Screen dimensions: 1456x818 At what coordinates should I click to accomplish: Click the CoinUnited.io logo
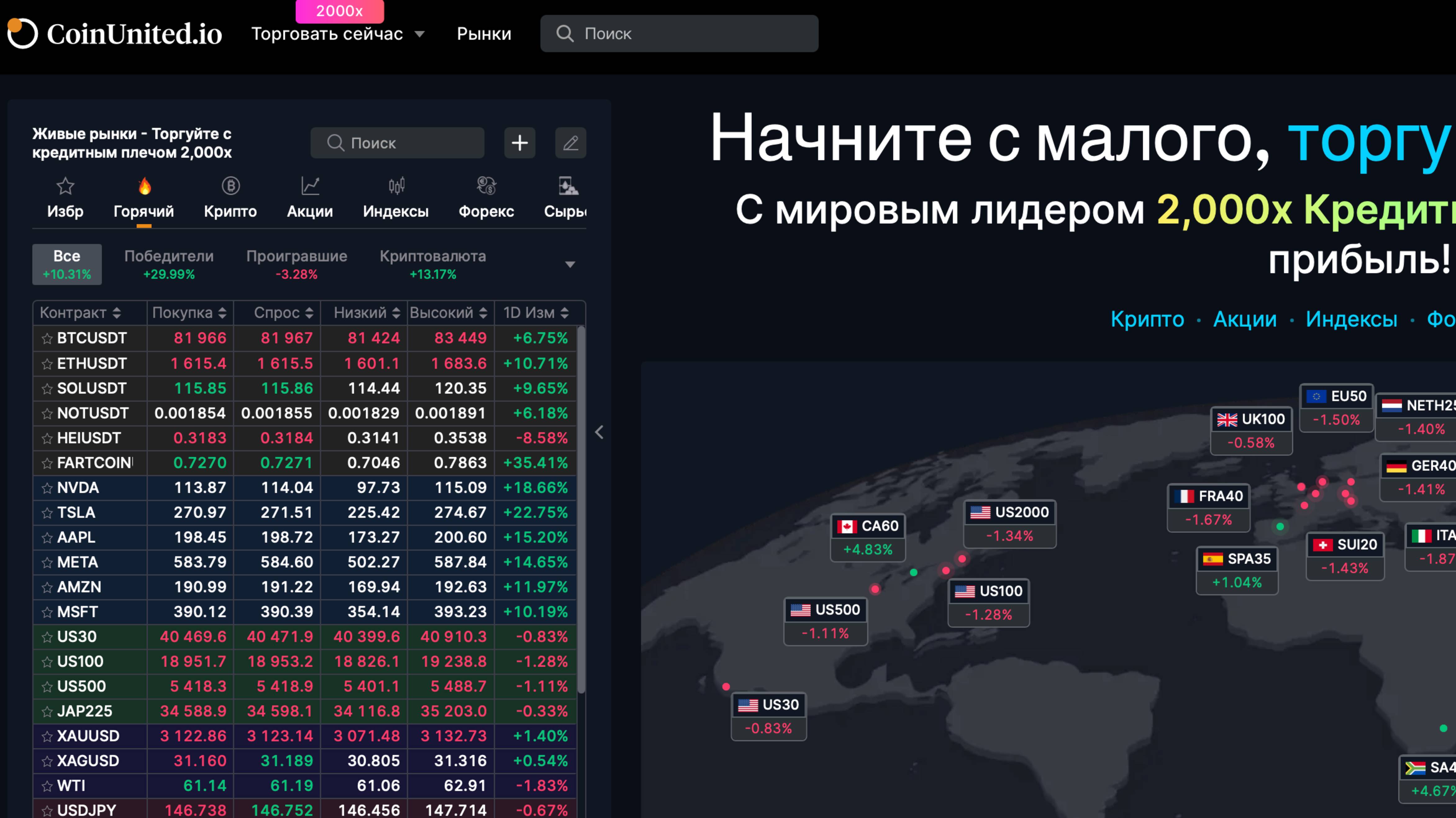pyautogui.click(x=115, y=34)
